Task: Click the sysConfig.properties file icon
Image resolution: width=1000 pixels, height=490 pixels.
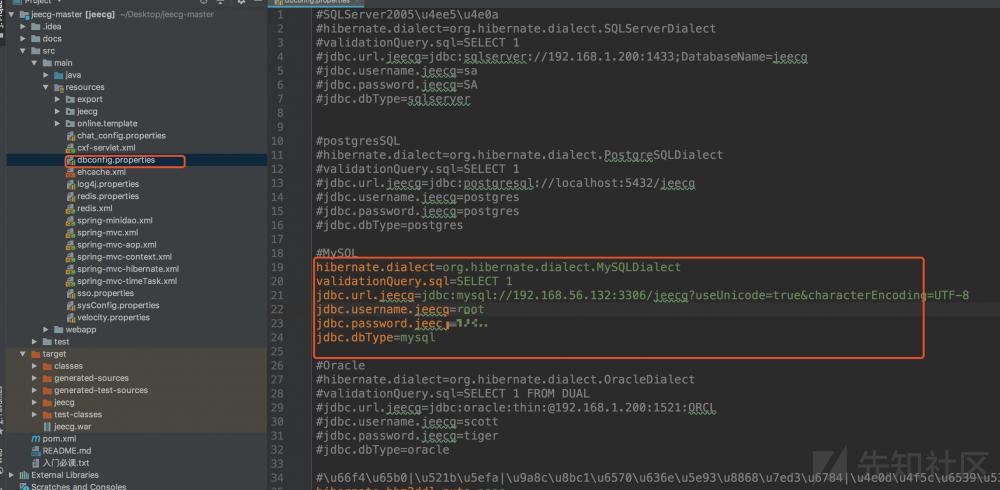Action: pyautogui.click(x=70, y=305)
